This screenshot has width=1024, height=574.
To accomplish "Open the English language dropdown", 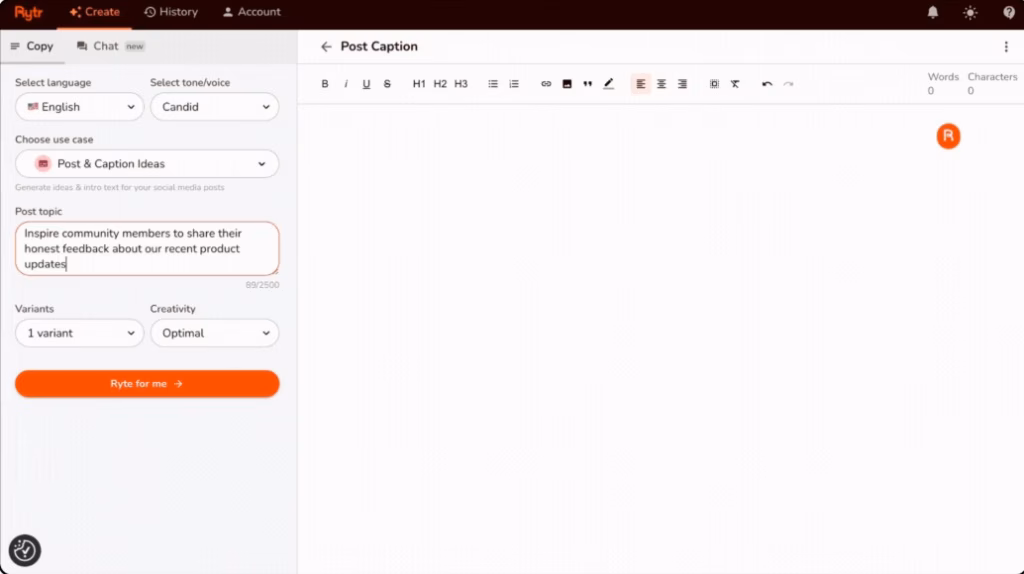I will tap(80, 107).
